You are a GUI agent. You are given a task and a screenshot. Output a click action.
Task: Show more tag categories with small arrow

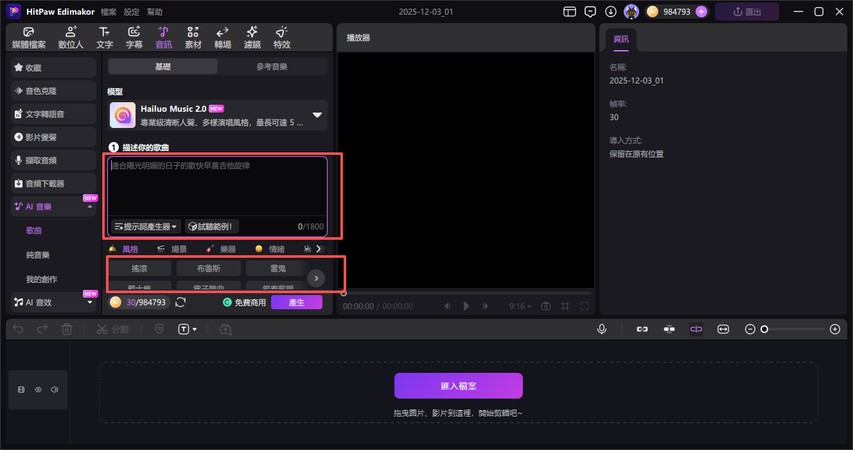point(318,249)
